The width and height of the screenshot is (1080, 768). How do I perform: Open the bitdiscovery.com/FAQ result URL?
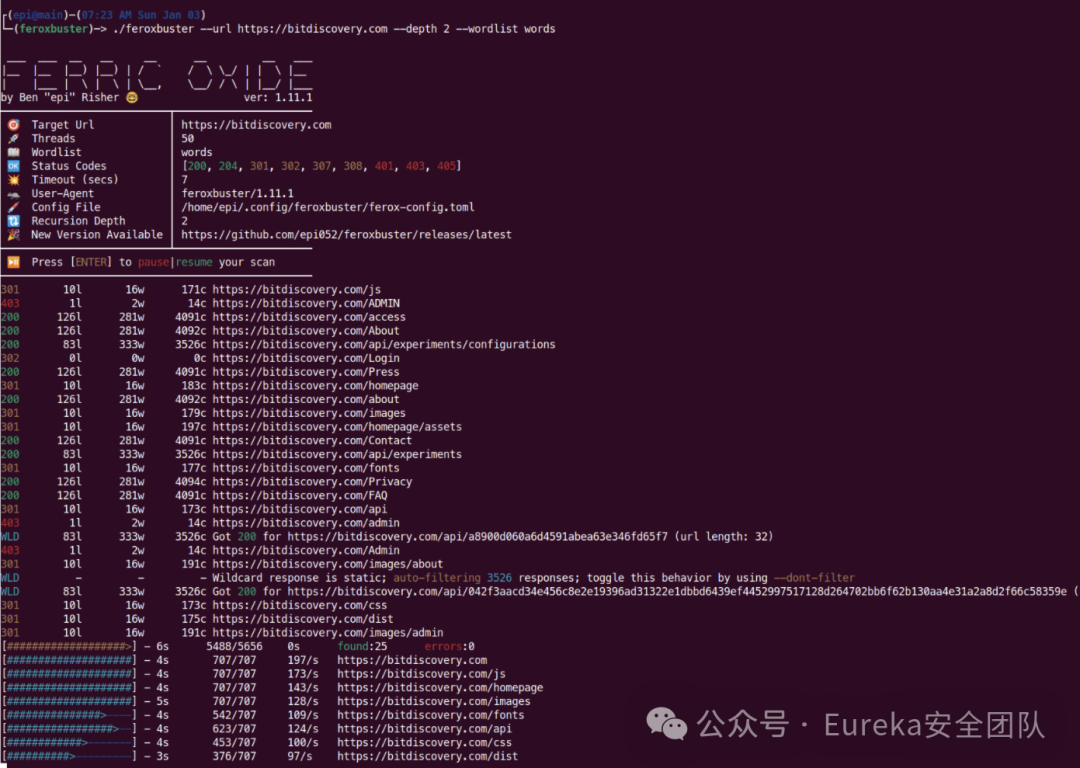(x=300, y=496)
